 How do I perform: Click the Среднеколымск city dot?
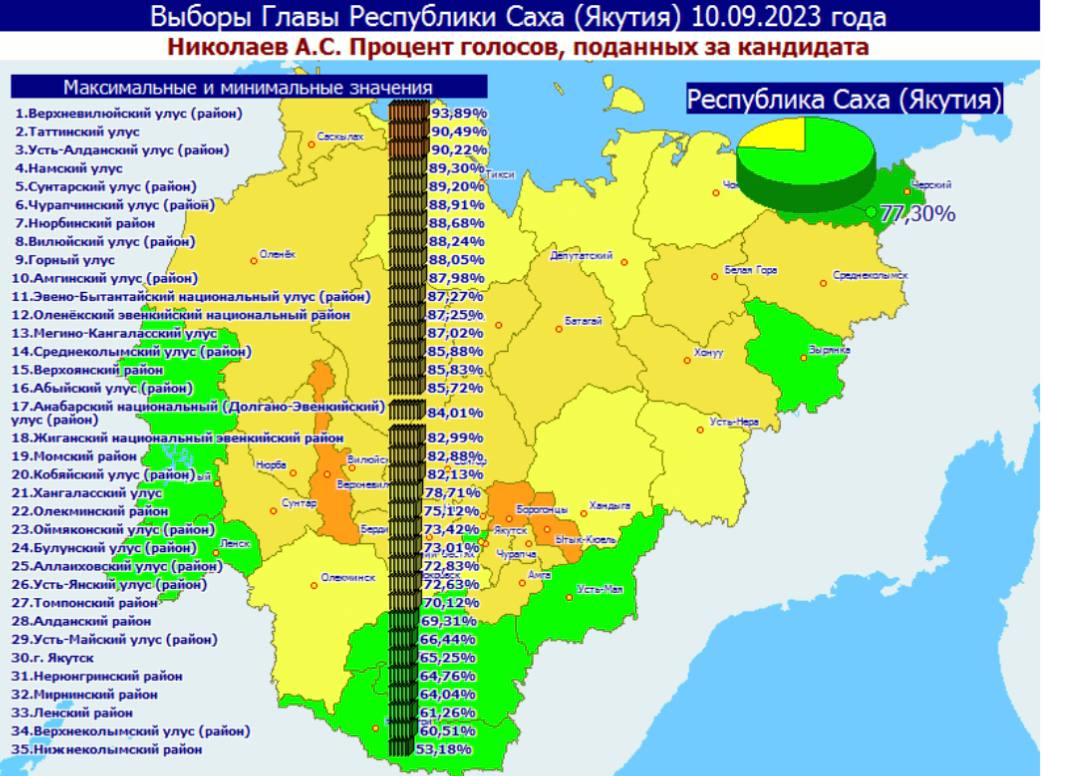824,283
